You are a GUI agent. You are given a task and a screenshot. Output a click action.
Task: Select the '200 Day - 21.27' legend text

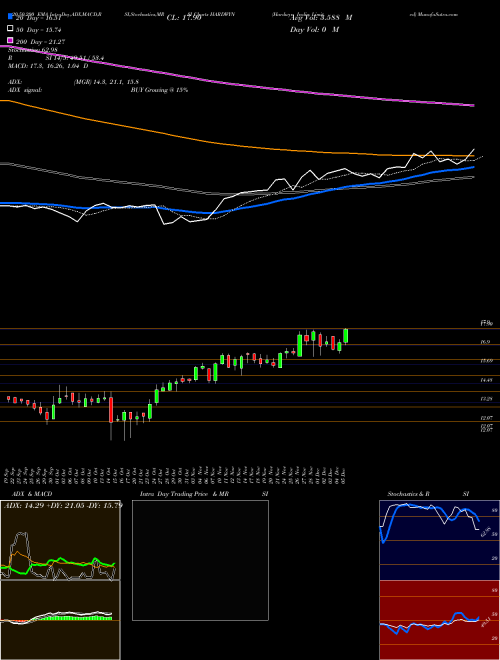point(40,42)
